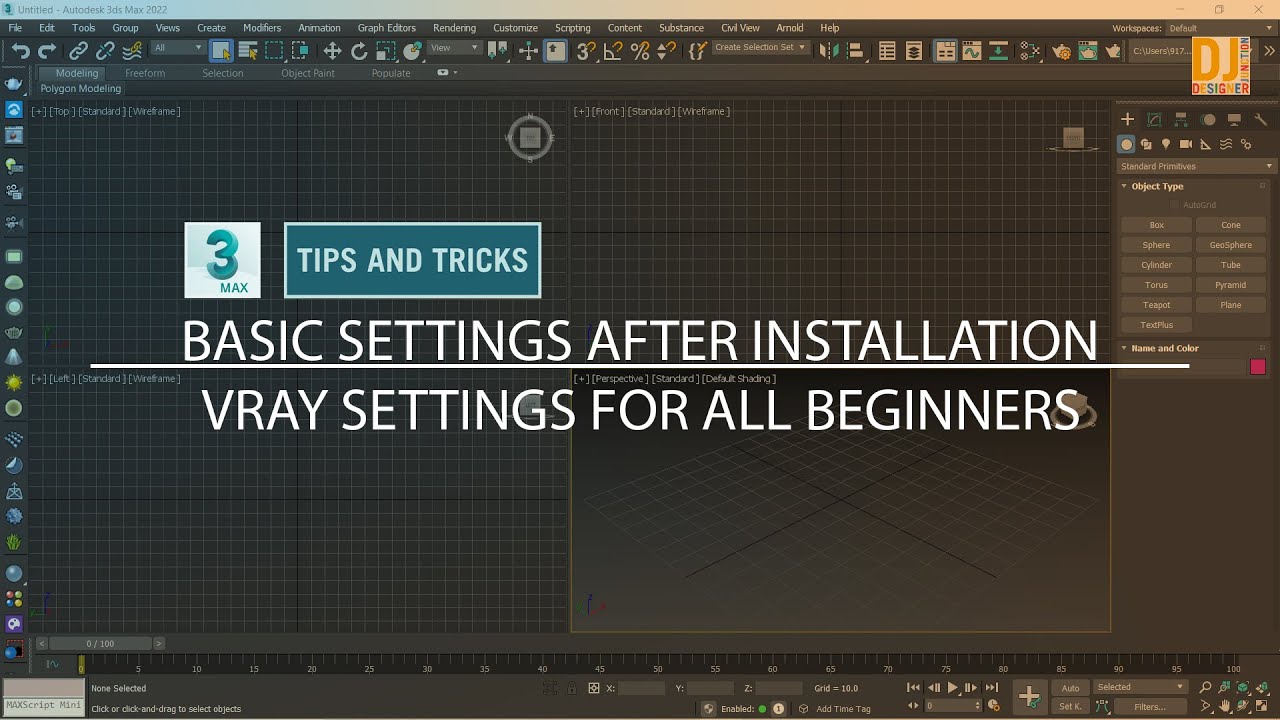
Task: Activate the Select Object tool
Action: 221,51
